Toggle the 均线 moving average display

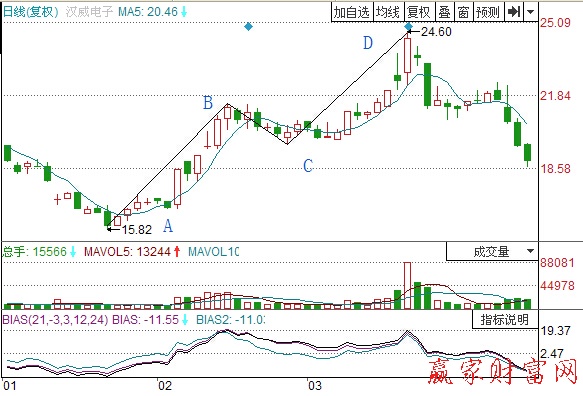coord(387,12)
